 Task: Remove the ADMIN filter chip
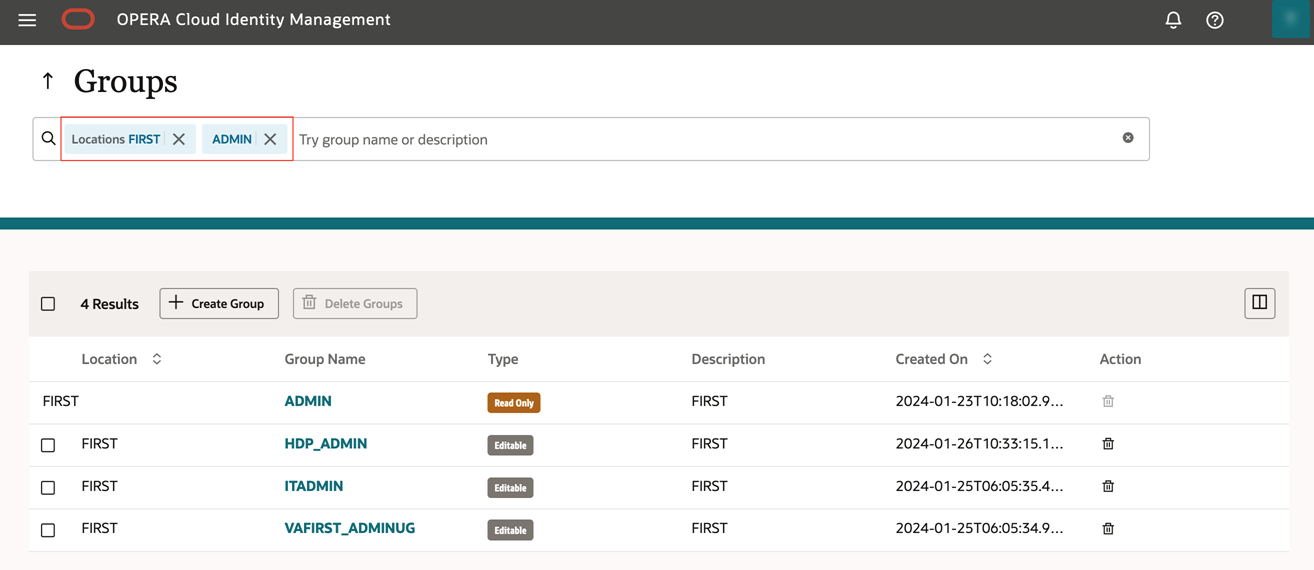click(270, 139)
